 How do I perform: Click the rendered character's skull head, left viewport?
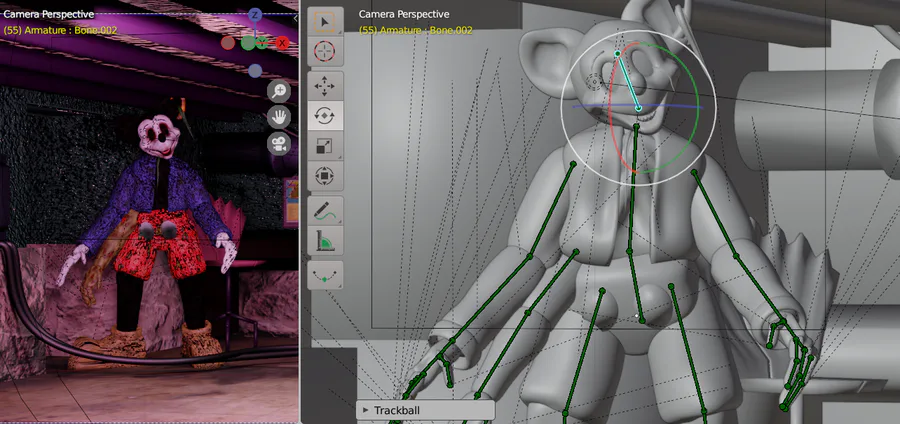pyautogui.click(x=158, y=136)
